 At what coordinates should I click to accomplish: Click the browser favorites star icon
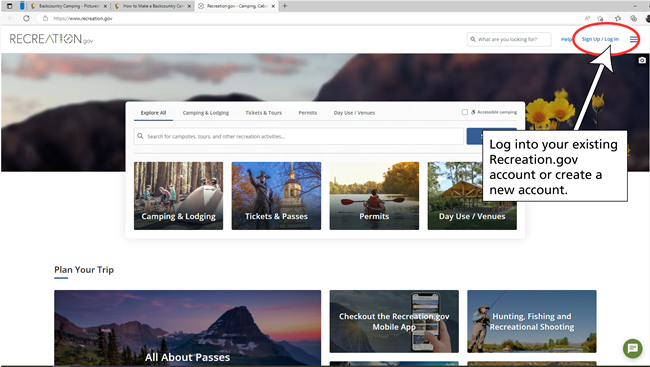tap(618, 18)
